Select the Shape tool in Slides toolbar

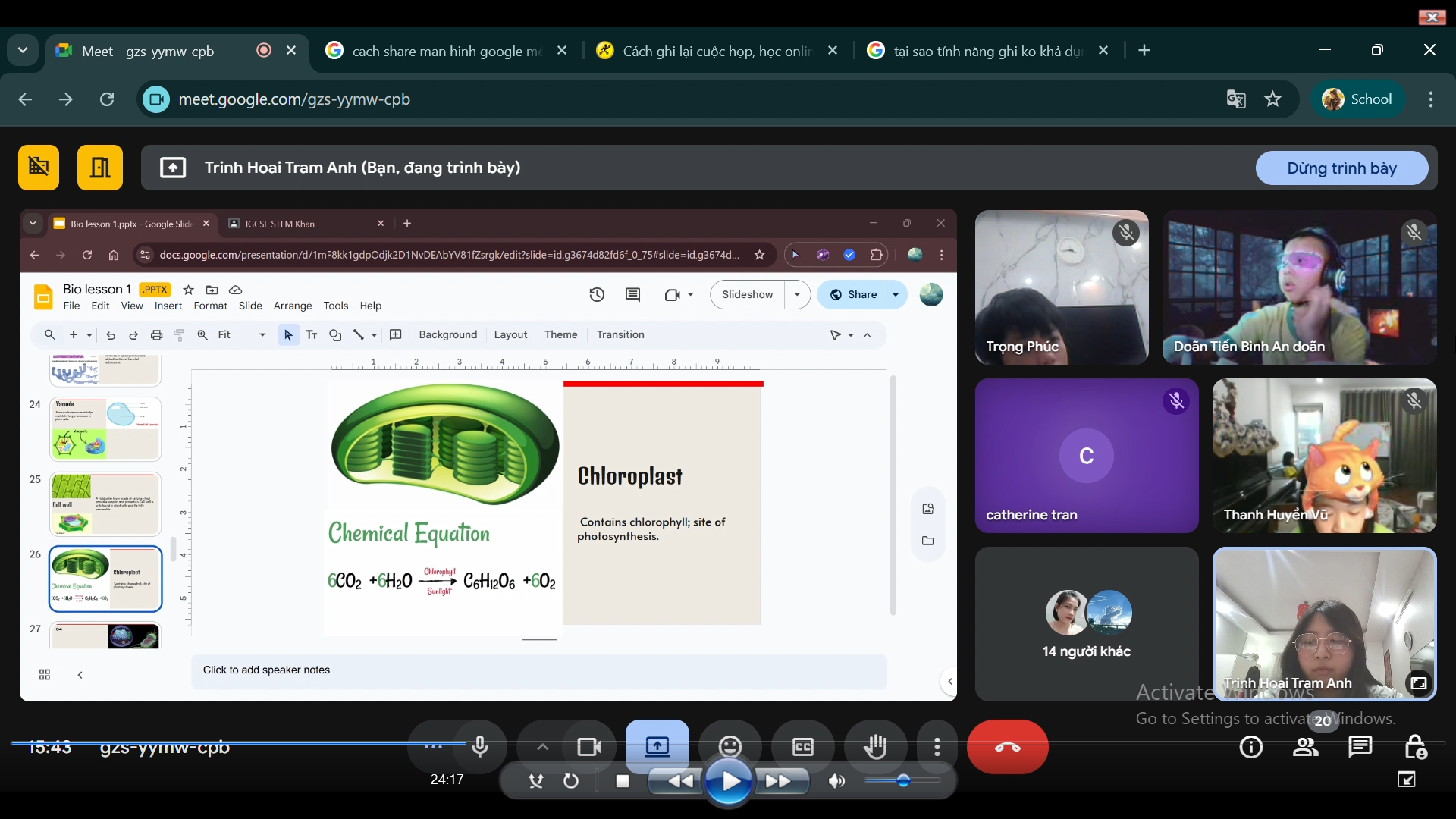point(335,335)
